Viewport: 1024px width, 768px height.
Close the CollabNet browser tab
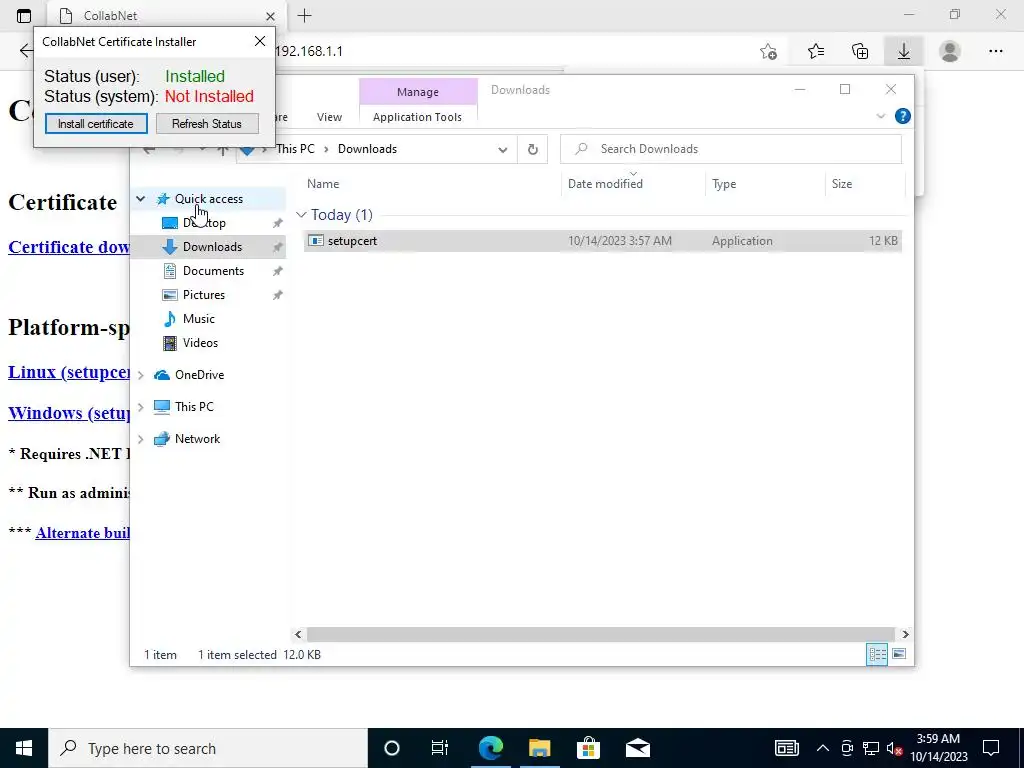[x=270, y=16]
